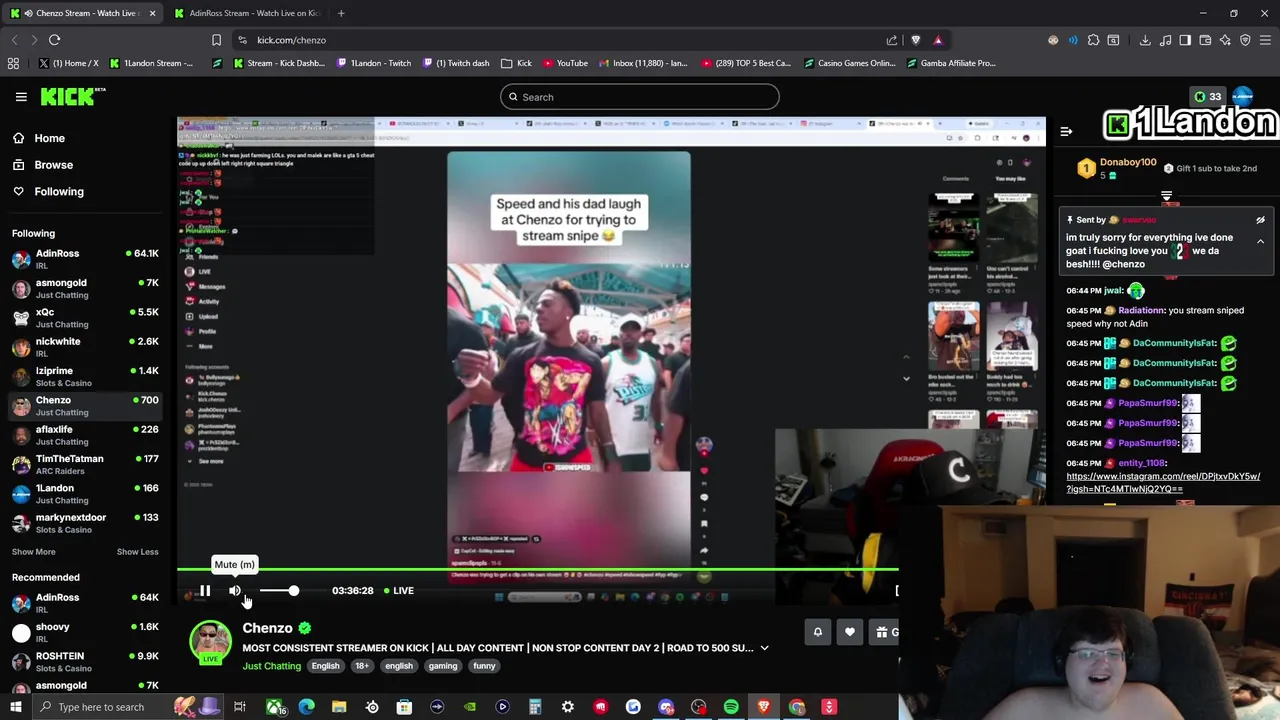Open aflaxlife channel in the sidebar
The image size is (1280, 720).
[x=84, y=435]
